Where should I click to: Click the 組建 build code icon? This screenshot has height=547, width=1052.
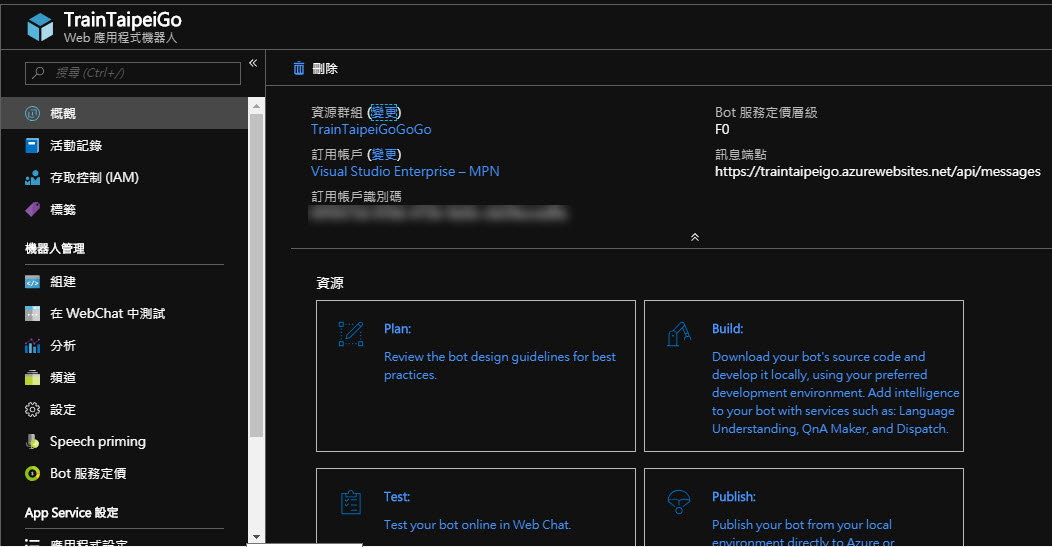[x=32, y=282]
